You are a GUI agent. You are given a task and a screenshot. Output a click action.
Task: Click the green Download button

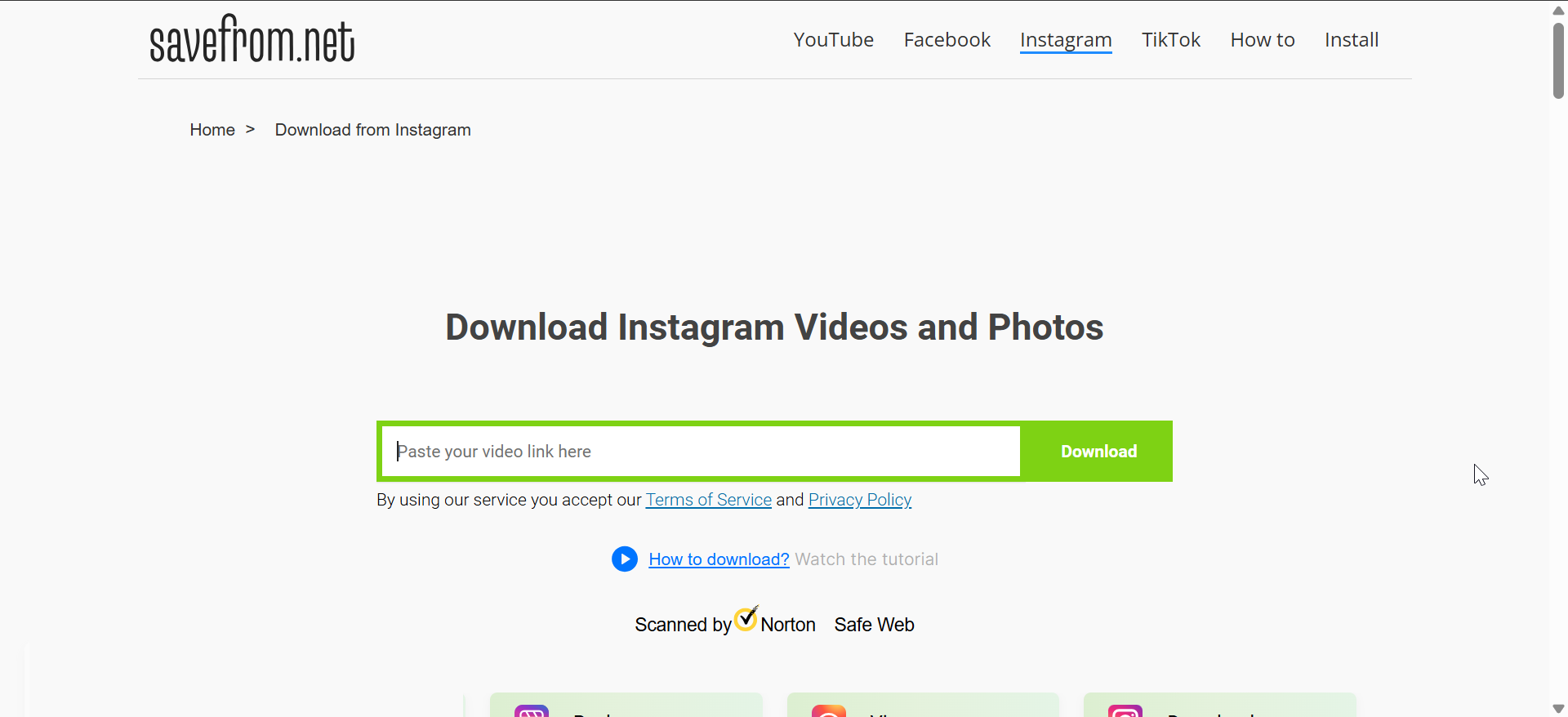[x=1098, y=451]
